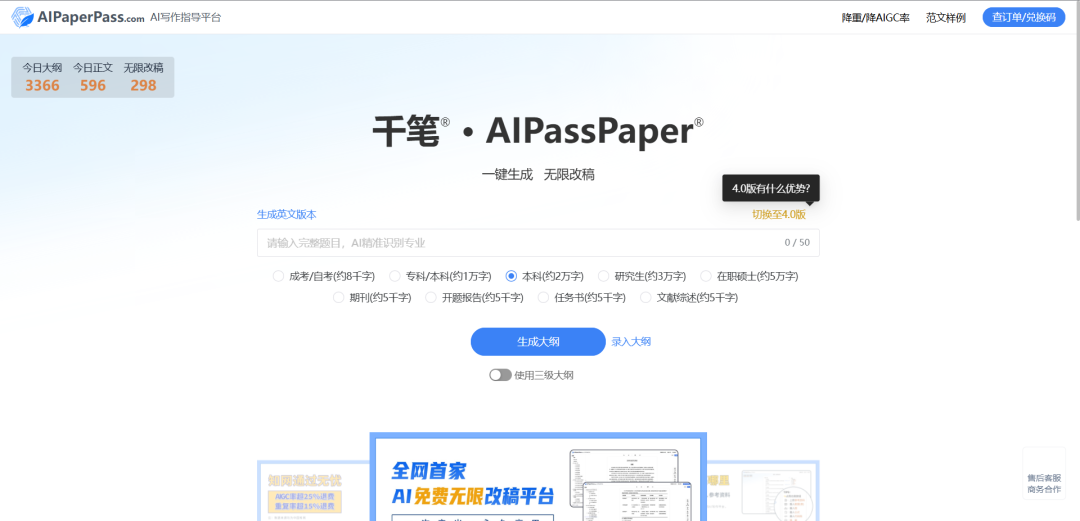
Task: Toggle 使用三级大纲 switch
Action: tap(500, 375)
